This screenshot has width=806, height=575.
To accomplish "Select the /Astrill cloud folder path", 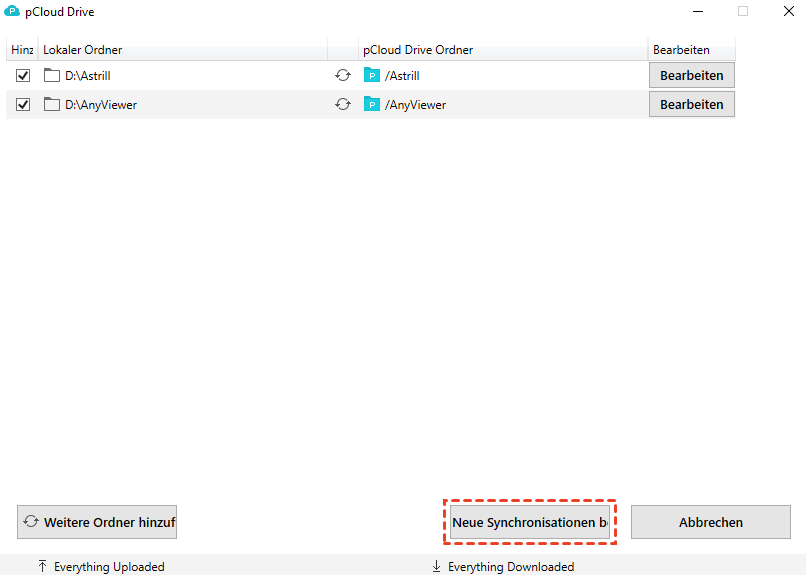I will coord(402,76).
